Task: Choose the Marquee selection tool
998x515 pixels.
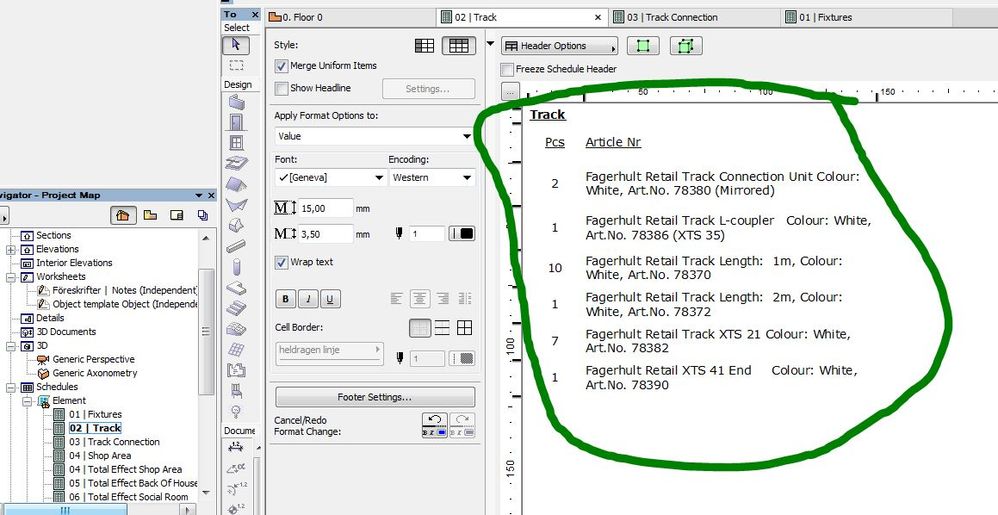Action: coord(236,65)
